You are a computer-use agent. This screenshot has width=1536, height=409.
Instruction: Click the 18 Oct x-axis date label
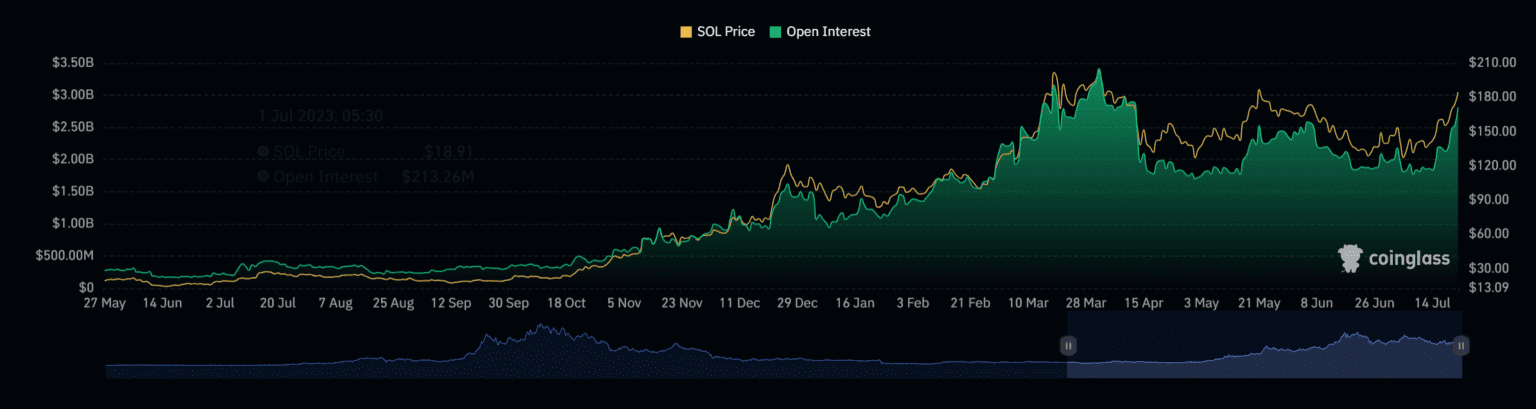click(566, 302)
